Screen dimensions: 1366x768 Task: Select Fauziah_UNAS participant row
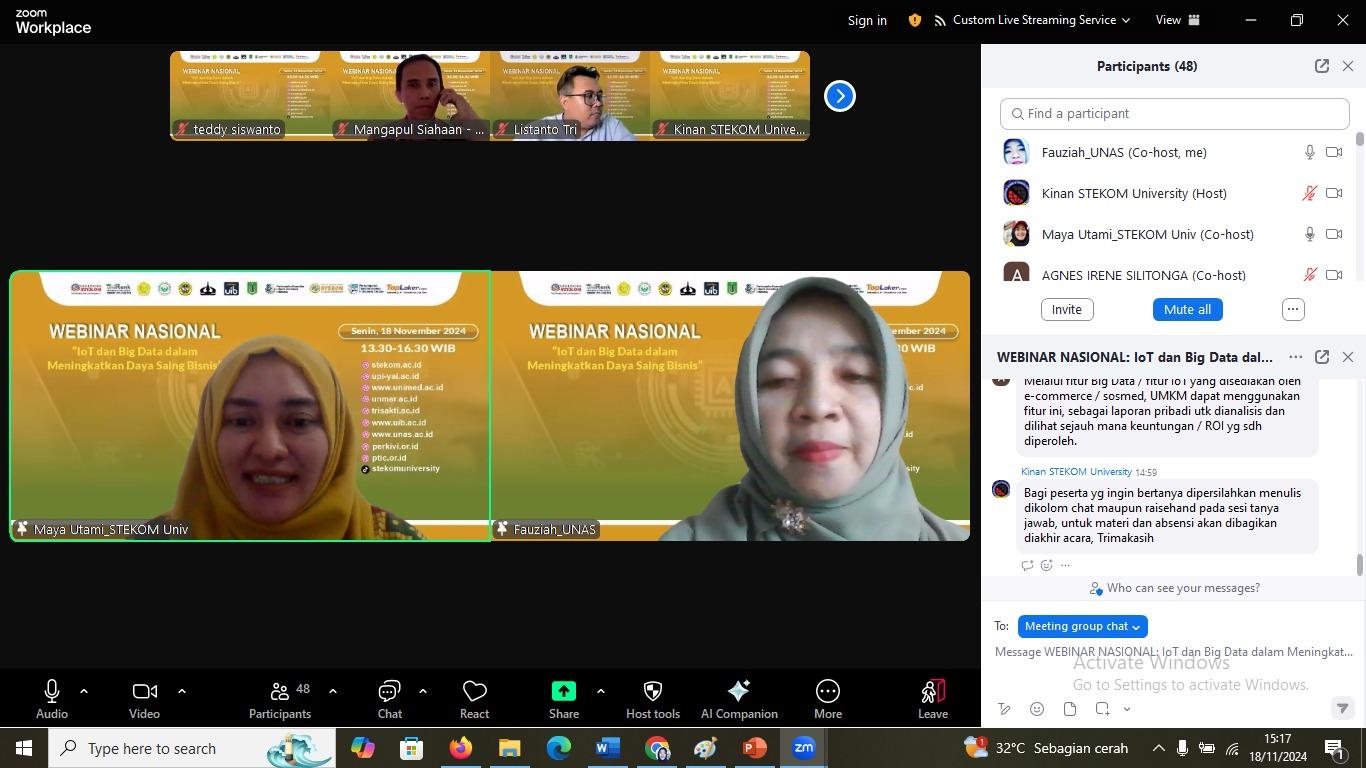tap(1175, 152)
